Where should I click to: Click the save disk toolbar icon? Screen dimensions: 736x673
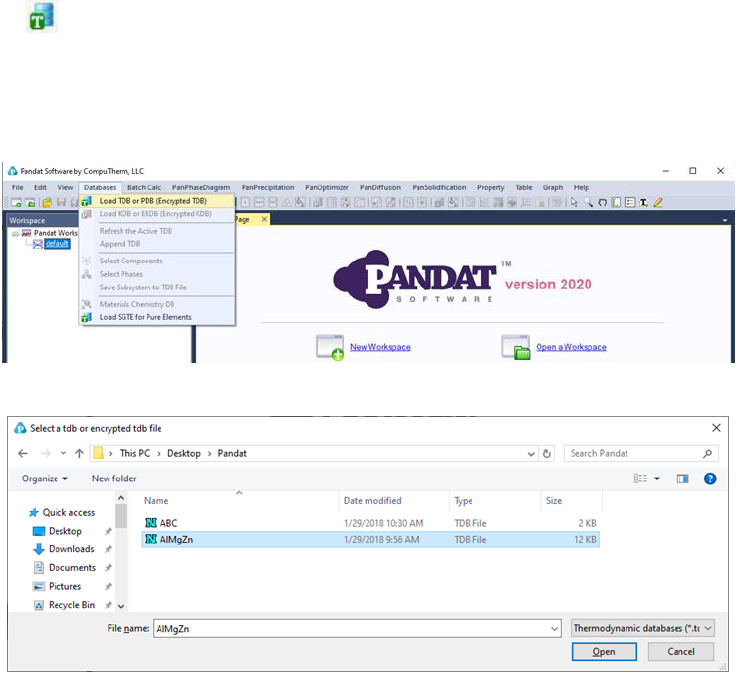[61, 202]
